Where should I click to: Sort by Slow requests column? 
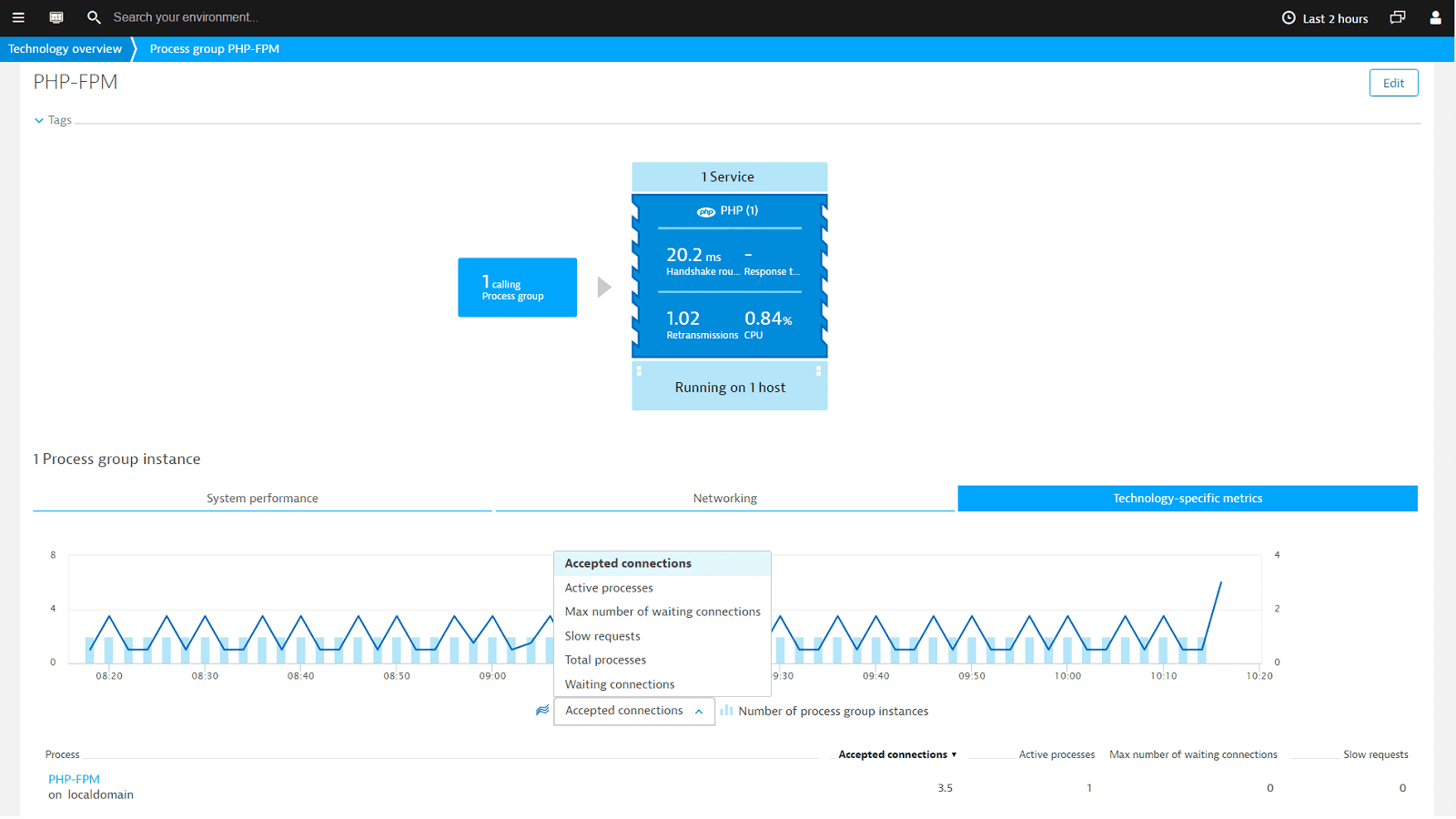click(x=1375, y=754)
